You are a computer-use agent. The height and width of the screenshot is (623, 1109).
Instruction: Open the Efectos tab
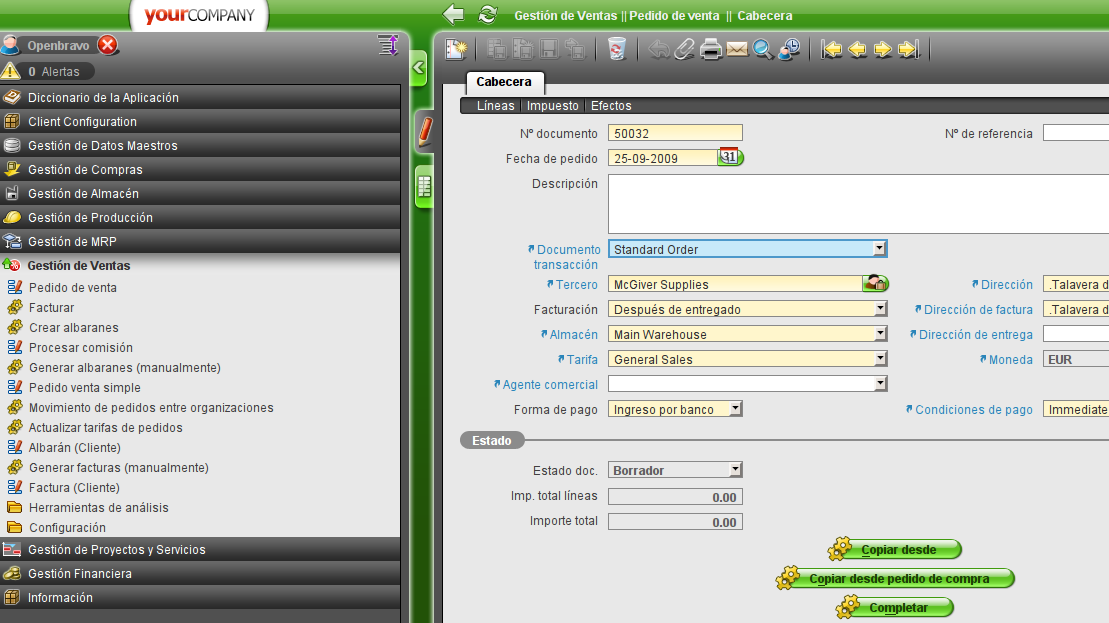tap(611, 105)
